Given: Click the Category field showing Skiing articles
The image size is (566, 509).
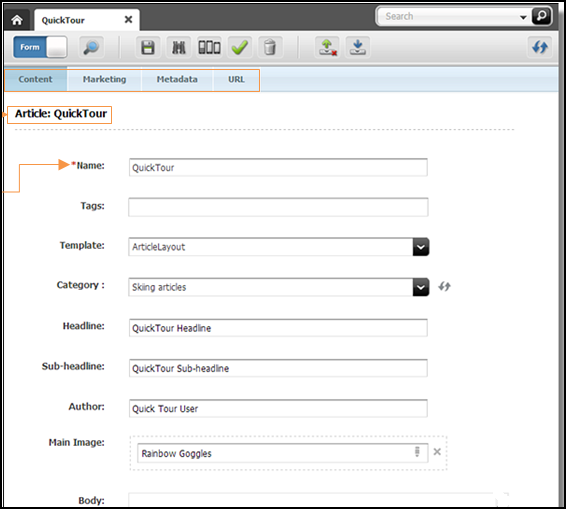Looking at the screenshot, I should [271, 287].
